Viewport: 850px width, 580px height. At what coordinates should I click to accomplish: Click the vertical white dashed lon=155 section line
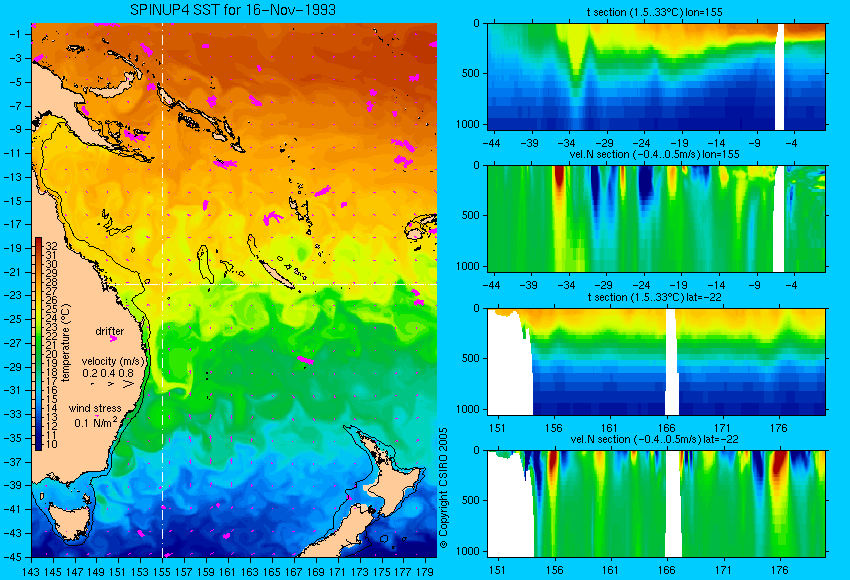(162, 290)
